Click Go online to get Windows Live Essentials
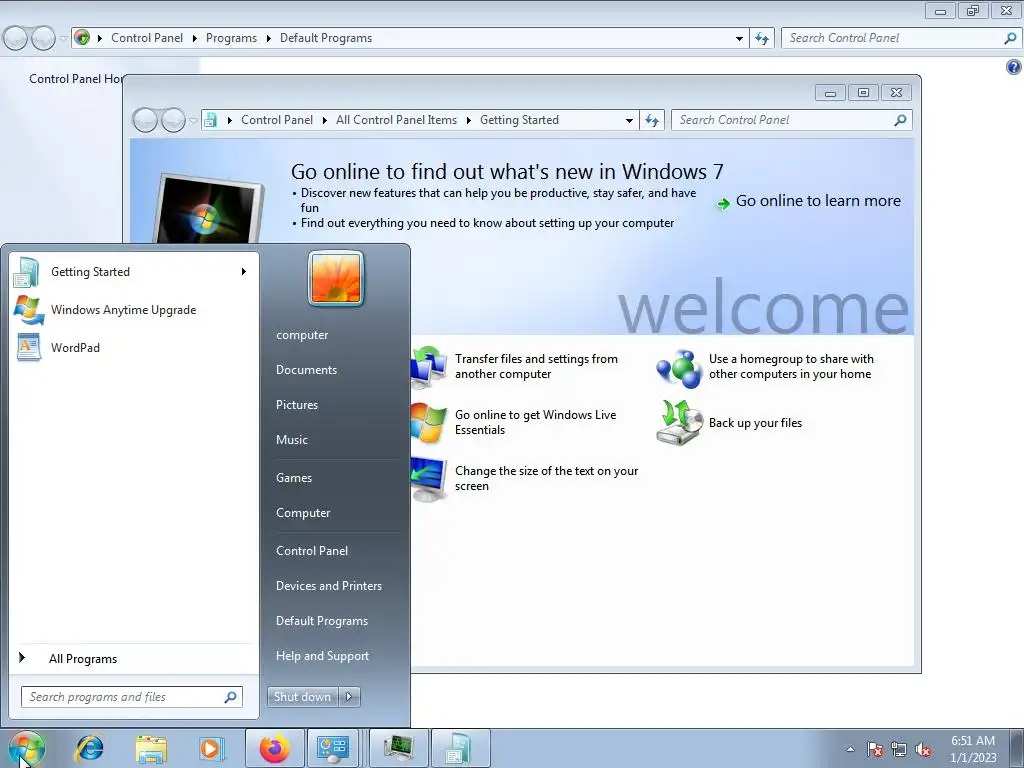 pos(536,422)
